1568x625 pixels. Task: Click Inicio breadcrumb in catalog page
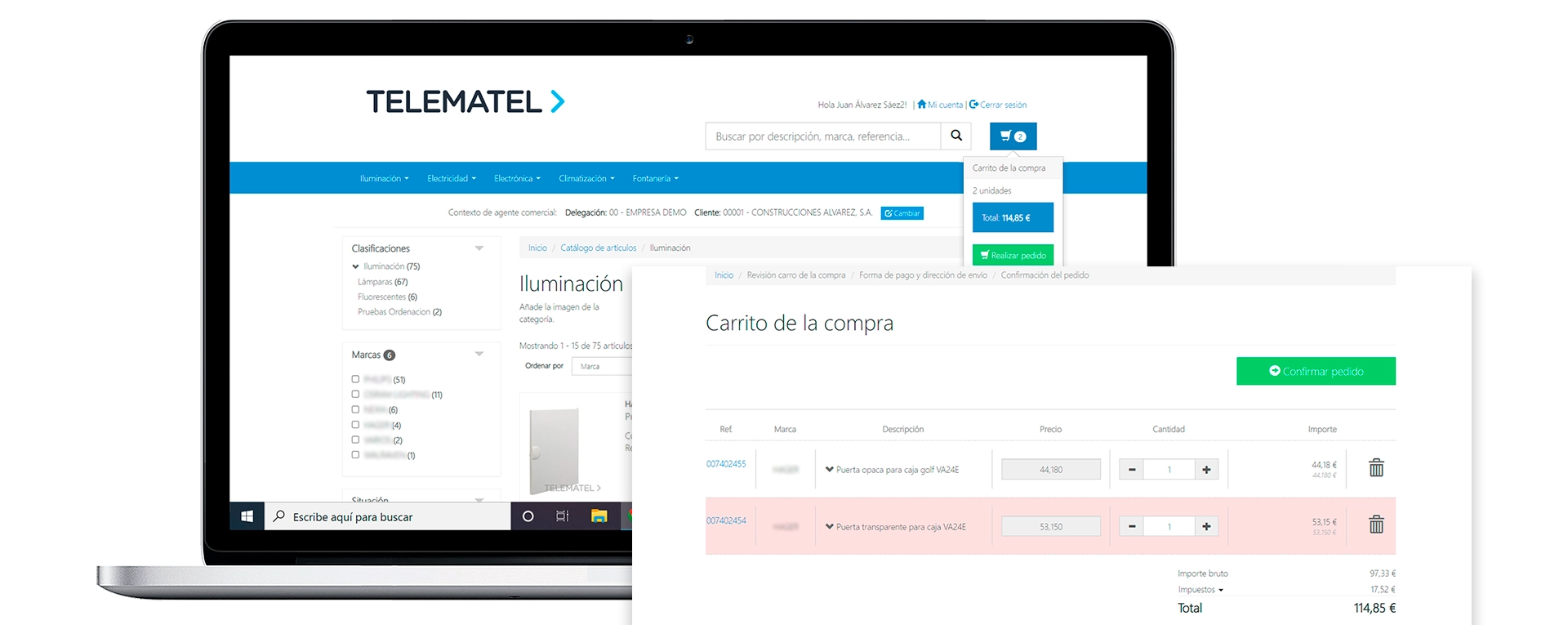coord(537,248)
